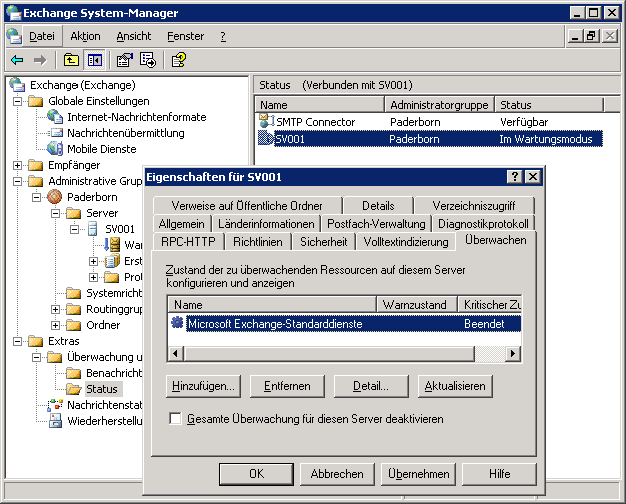Click the Wiederherstellung tree icon

click(55, 421)
